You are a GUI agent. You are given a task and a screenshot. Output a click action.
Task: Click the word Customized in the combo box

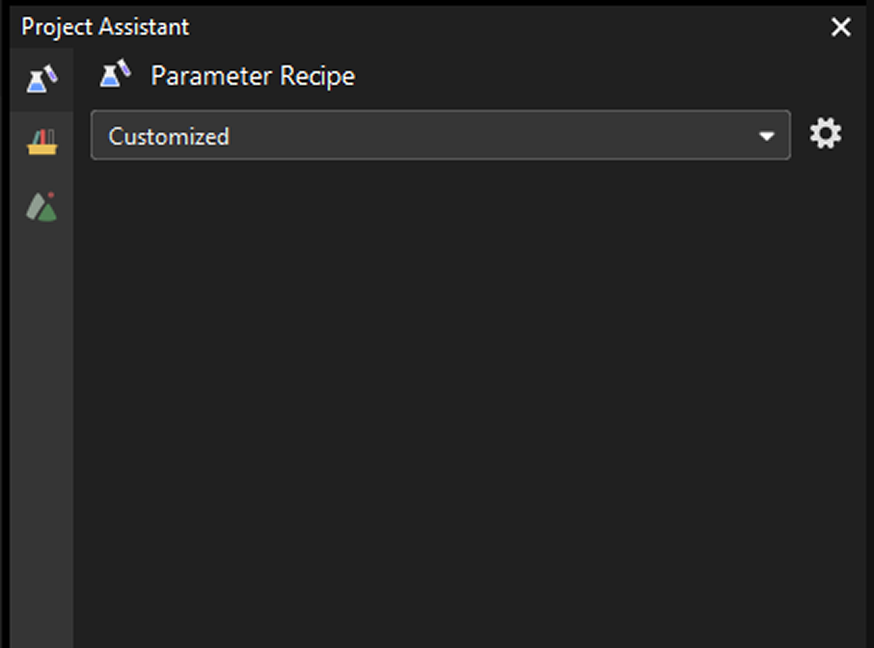[169, 136]
